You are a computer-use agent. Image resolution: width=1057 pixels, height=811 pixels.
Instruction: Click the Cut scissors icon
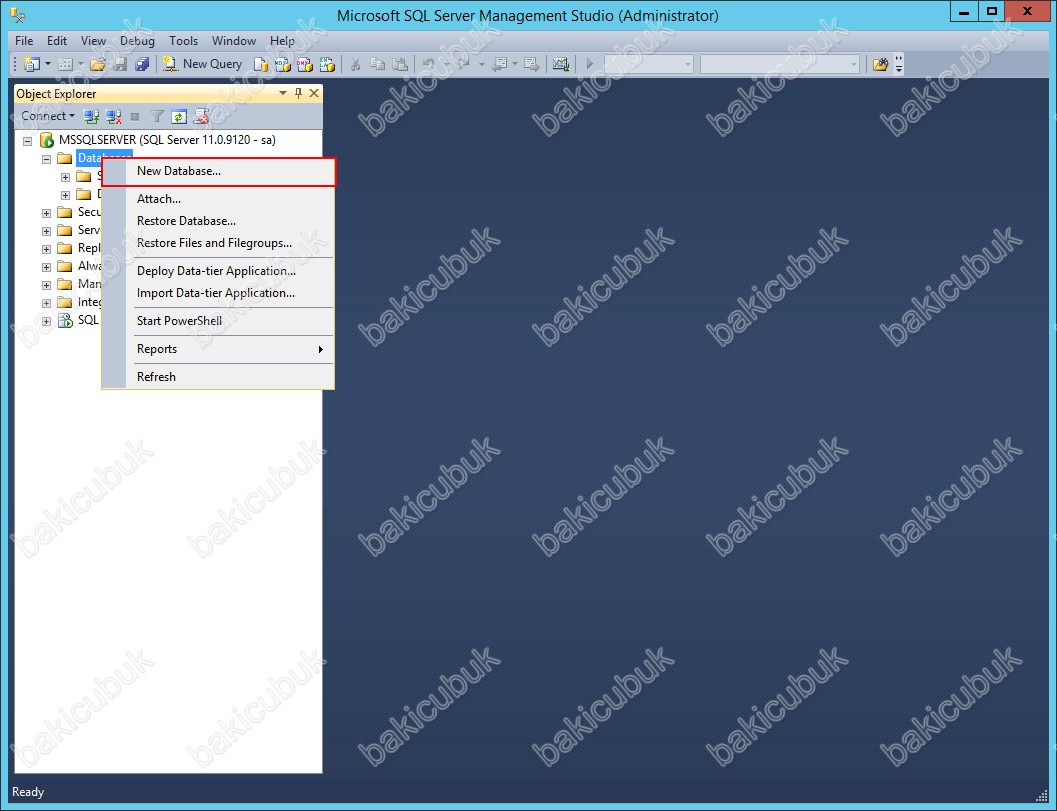(355, 64)
